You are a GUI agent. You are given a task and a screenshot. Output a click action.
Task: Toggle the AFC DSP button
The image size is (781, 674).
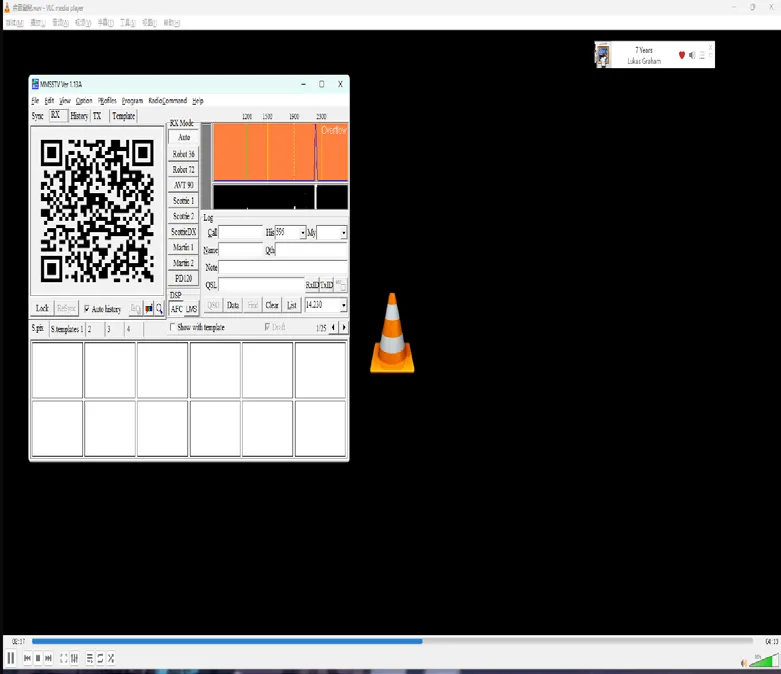176,309
